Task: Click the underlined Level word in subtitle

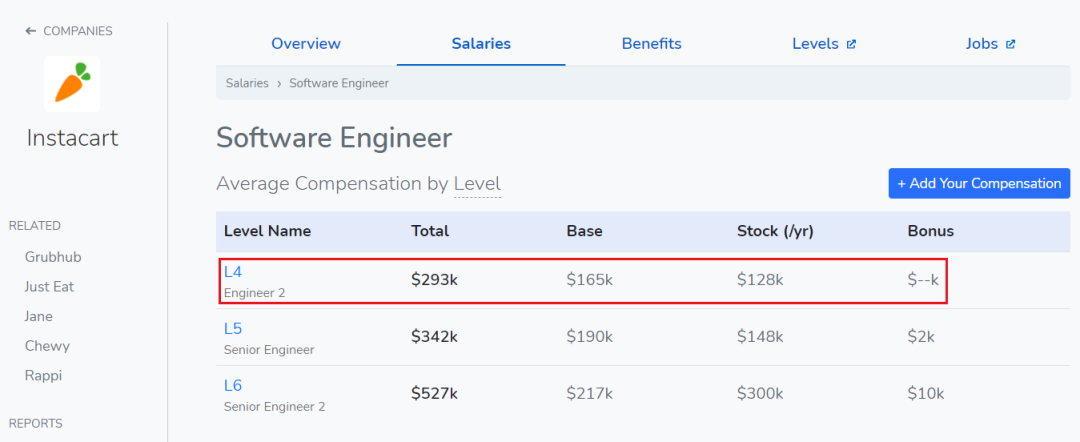Action: [477, 184]
